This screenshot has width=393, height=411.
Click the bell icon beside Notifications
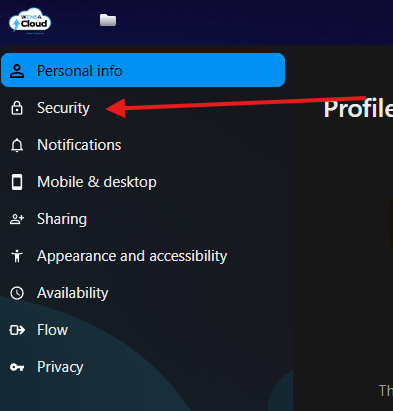pyautogui.click(x=17, y=145)
